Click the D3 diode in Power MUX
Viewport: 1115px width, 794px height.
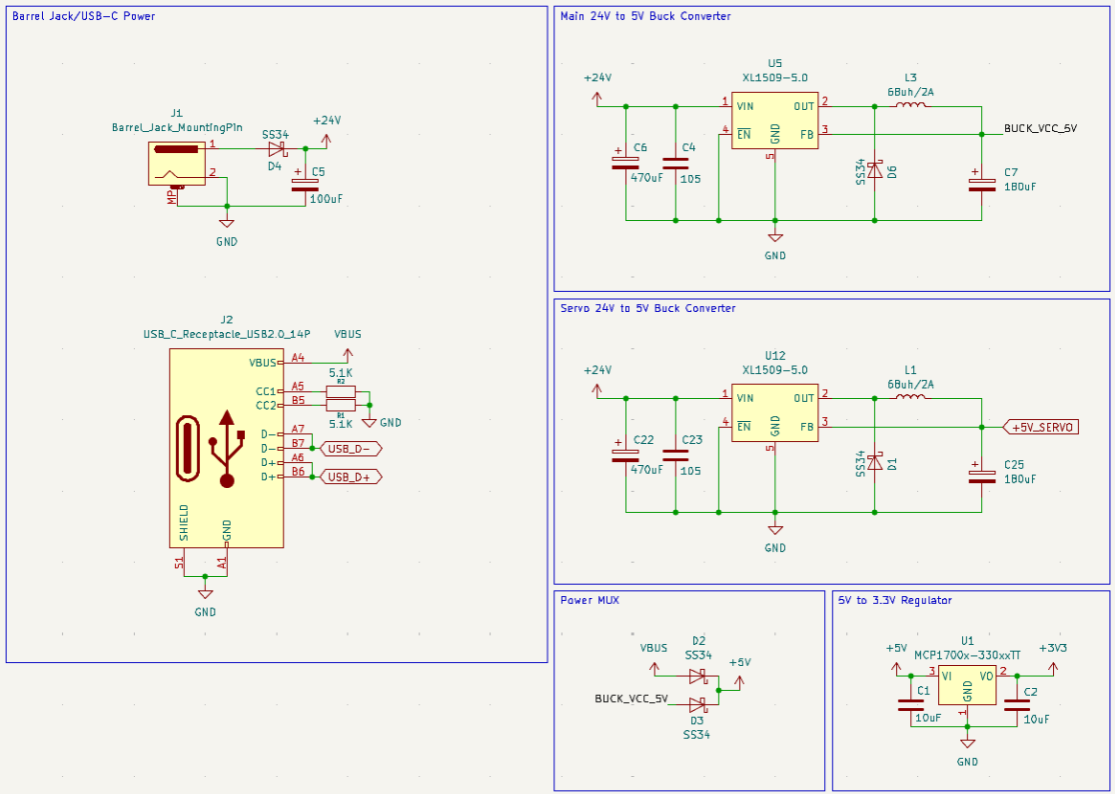coord(698,704)
